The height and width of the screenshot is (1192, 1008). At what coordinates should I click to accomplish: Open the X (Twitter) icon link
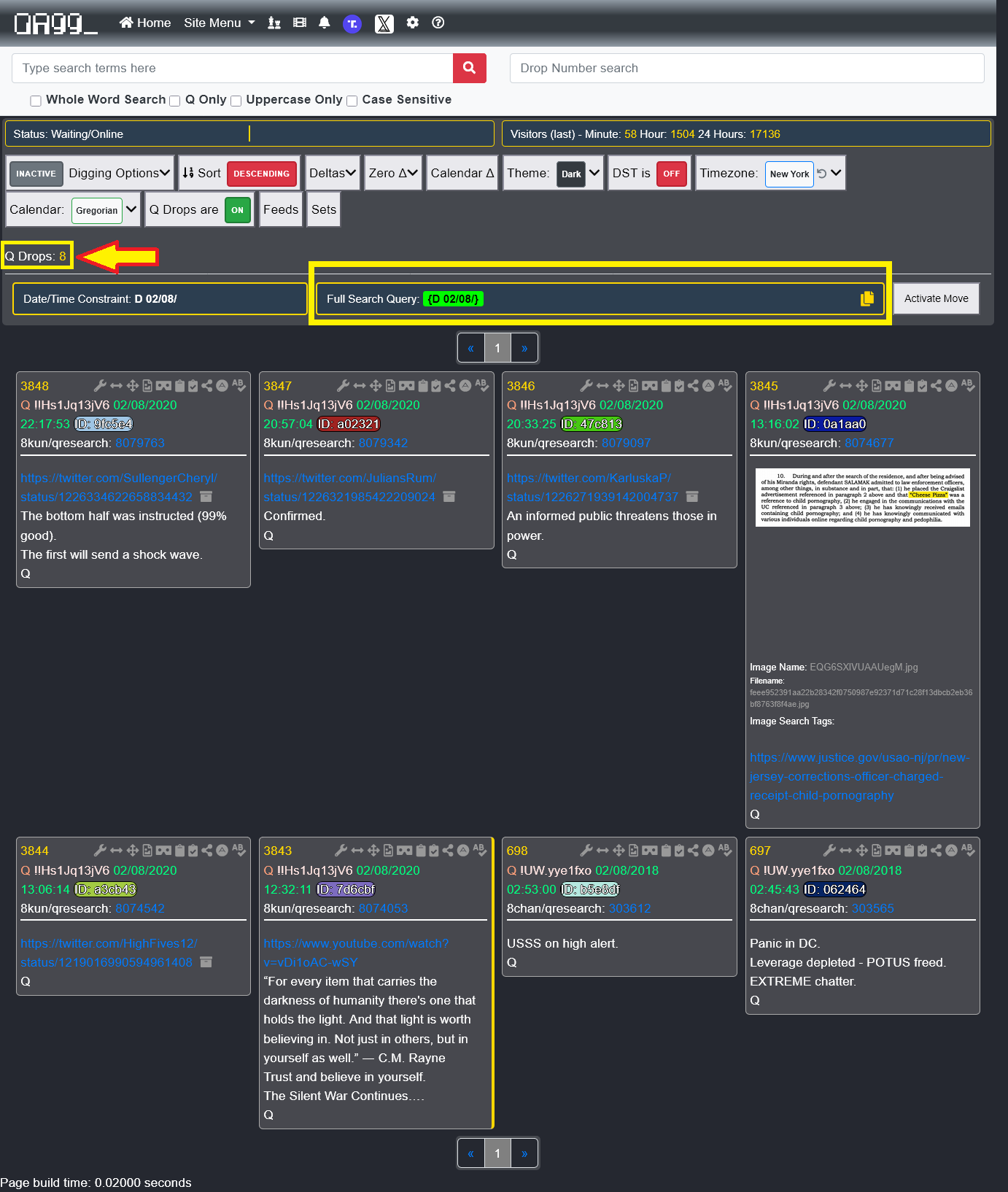coord(384,23)
